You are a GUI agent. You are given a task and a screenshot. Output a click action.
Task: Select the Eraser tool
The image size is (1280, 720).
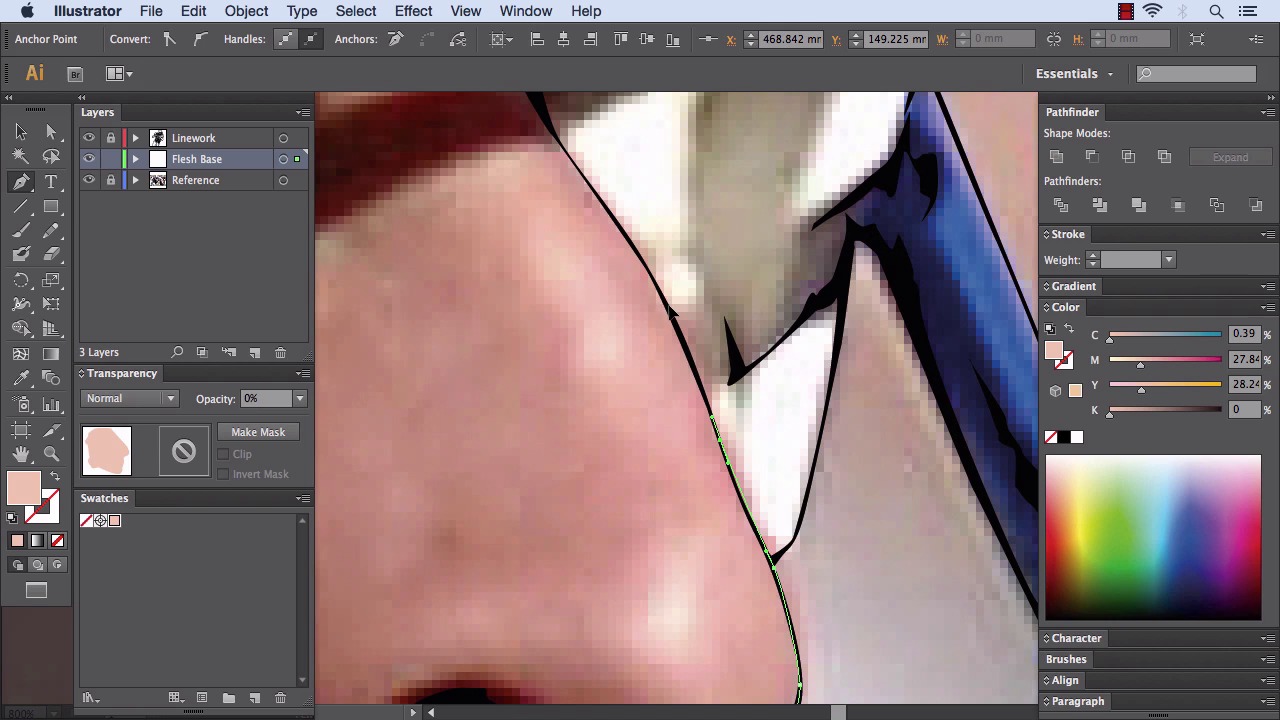[x=52, y=255]
